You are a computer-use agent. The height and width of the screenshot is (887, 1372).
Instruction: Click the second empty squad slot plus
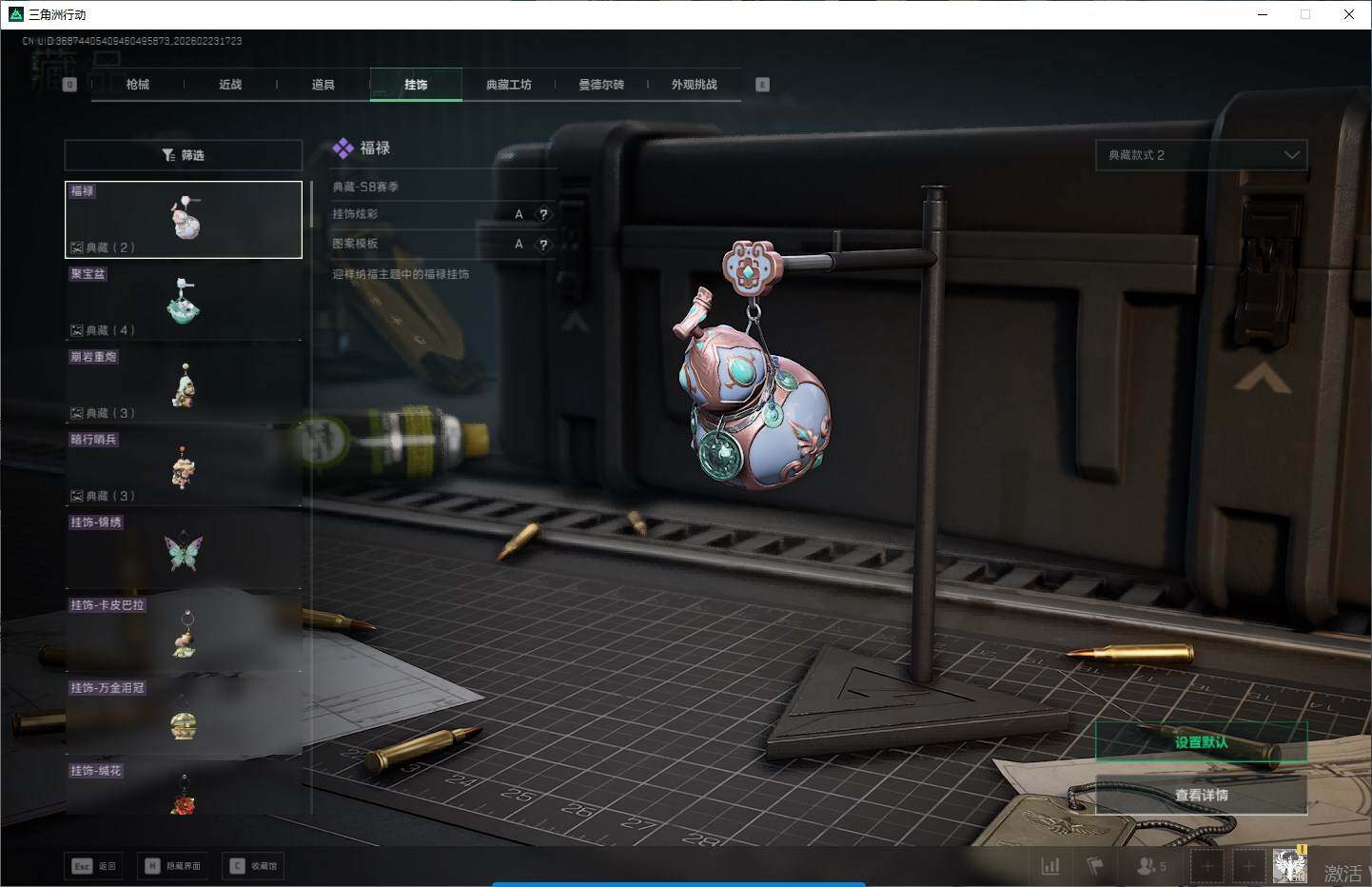pos(1248,866)
